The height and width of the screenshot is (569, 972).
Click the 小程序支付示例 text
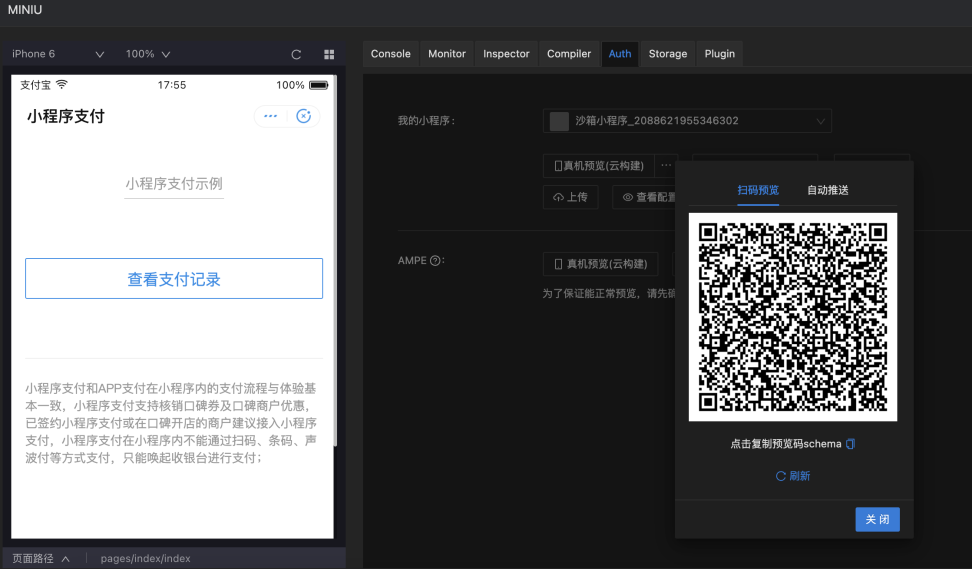[174, 183]
